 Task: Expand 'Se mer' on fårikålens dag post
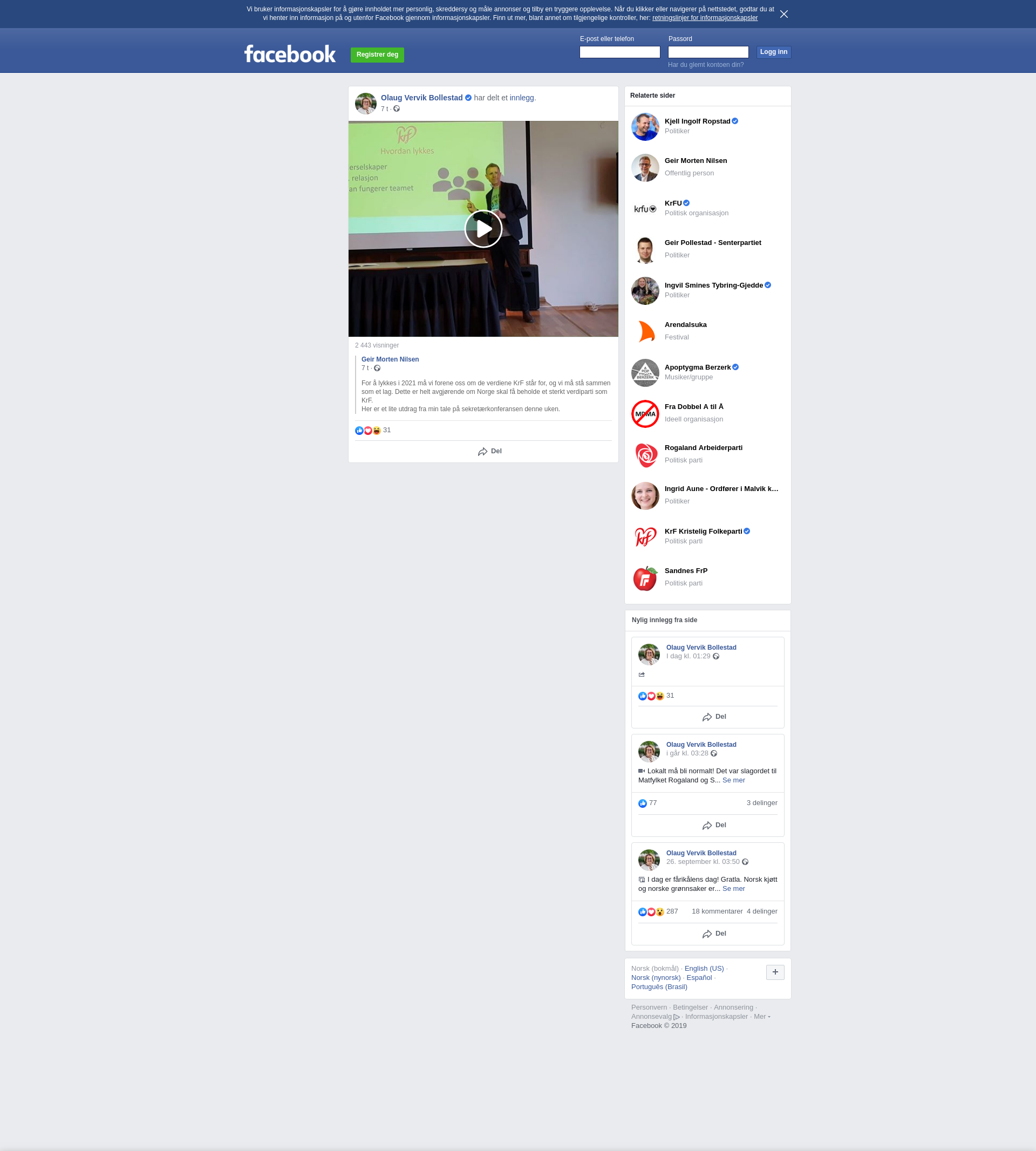pyautogui.click(x=733, y=888)
